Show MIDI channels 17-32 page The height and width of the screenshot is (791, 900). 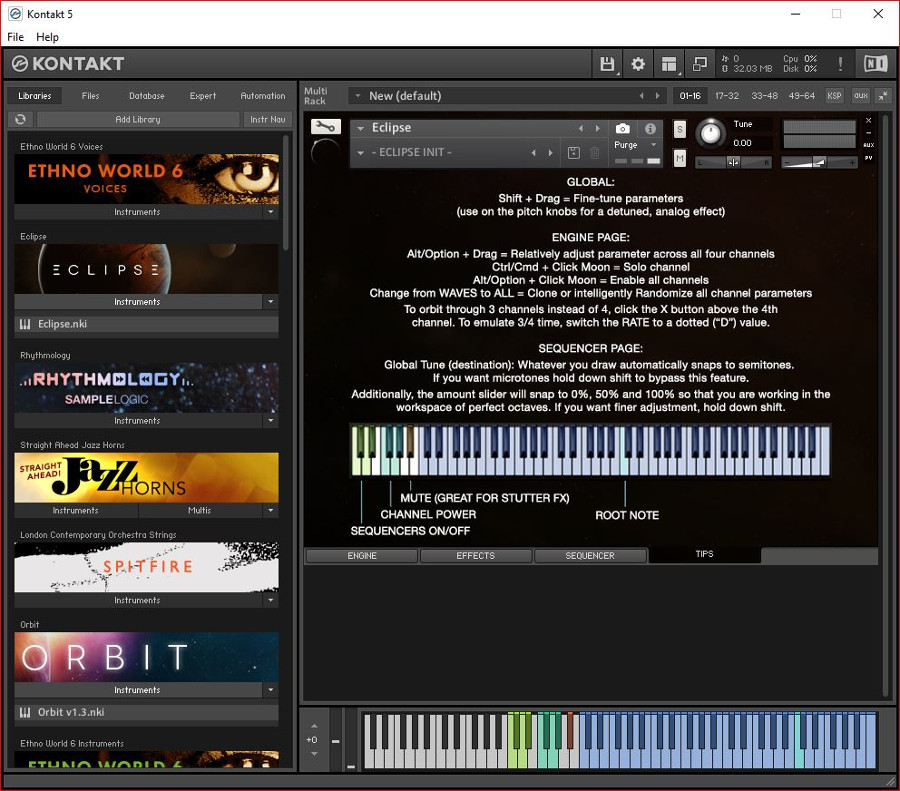[x=727, y=96]
